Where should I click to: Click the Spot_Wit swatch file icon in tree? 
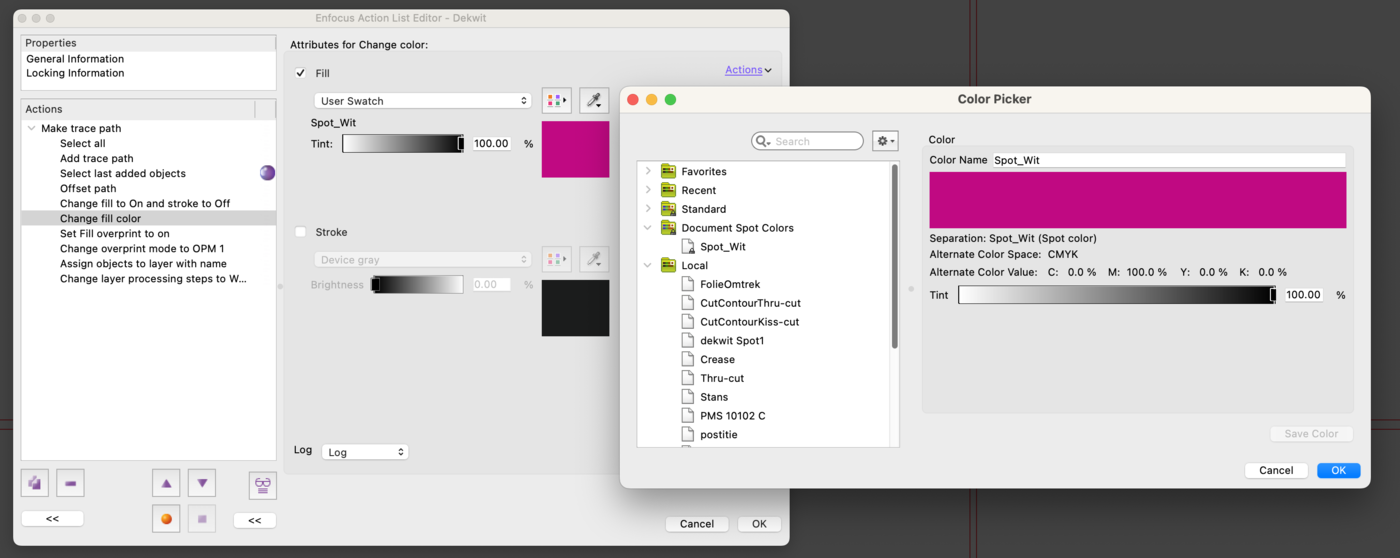point(688,246)
